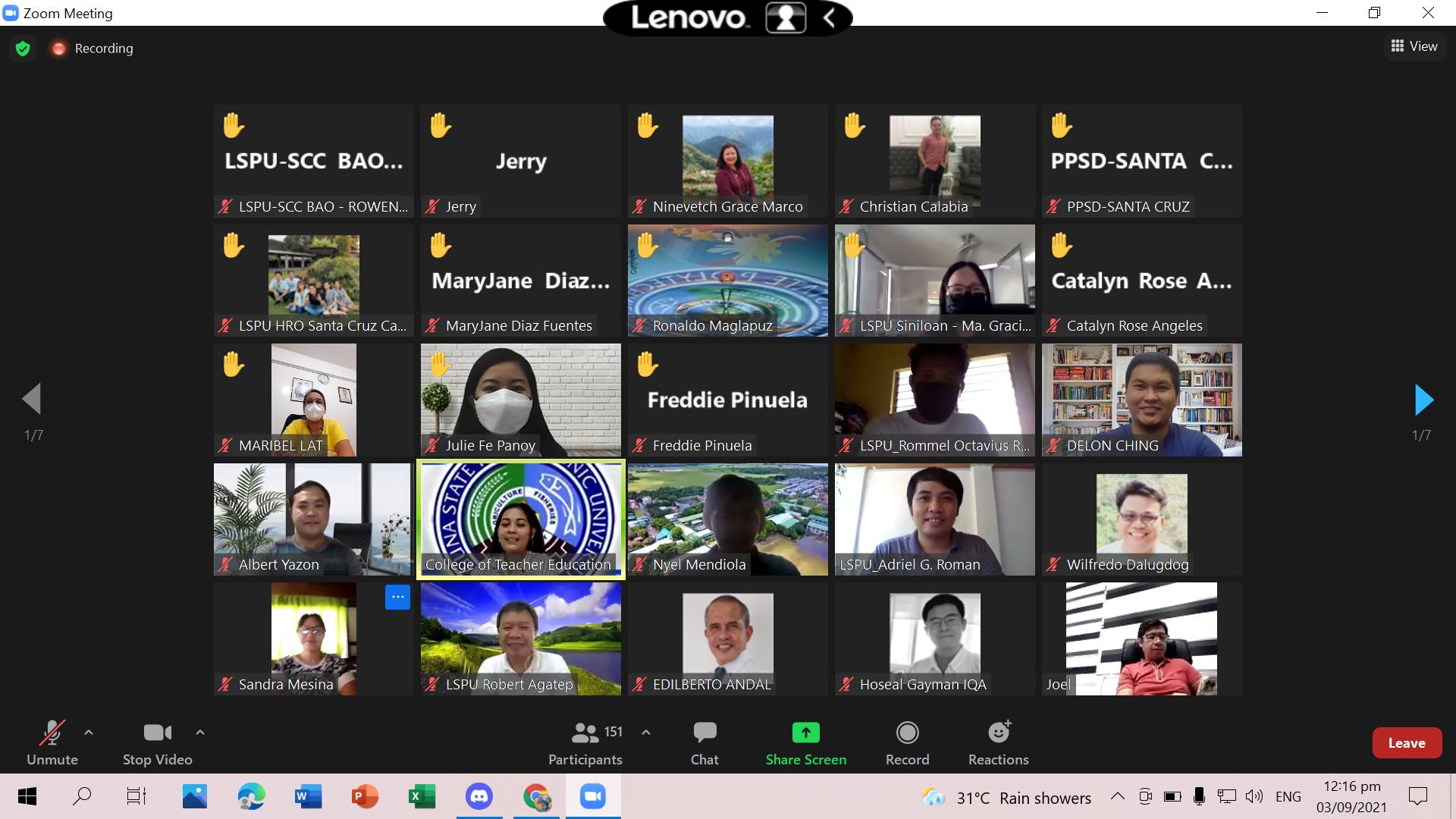The height and width of the screenshot is (819, 1456).
Task: Toggle Stop Video camera button
Action: point(158,743)
